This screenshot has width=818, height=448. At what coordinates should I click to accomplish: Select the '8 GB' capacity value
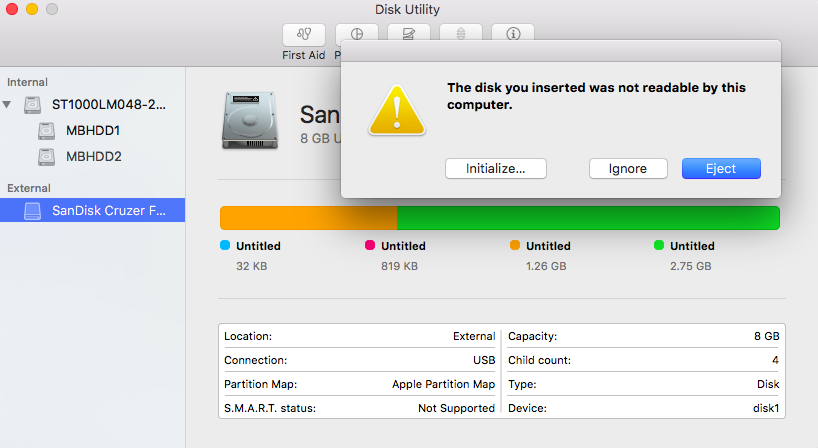(x=766, y=336)
